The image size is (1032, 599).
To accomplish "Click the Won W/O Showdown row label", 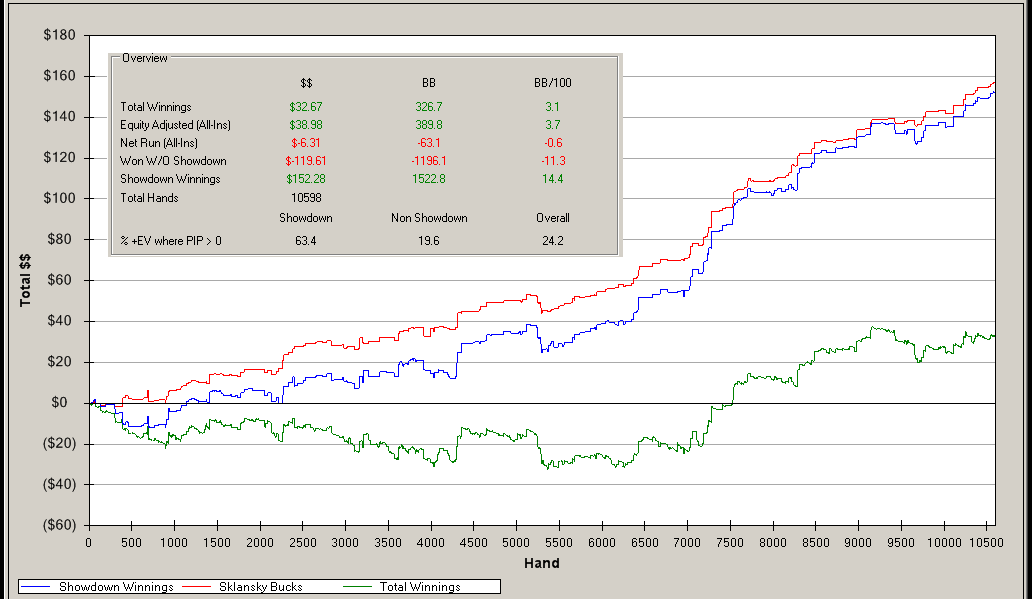I will (172, 161).
